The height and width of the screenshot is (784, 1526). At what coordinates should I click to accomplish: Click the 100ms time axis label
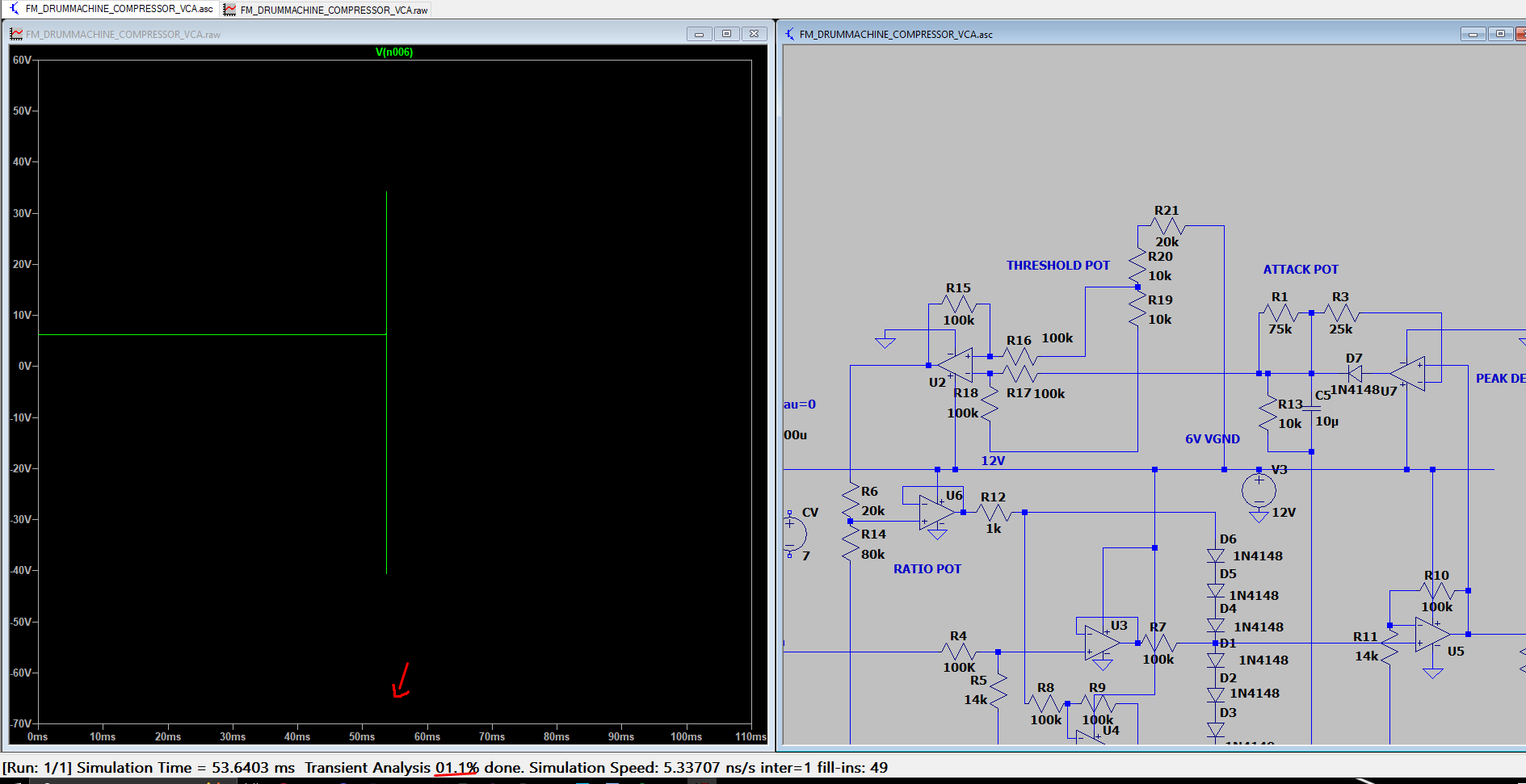(686, 736)
